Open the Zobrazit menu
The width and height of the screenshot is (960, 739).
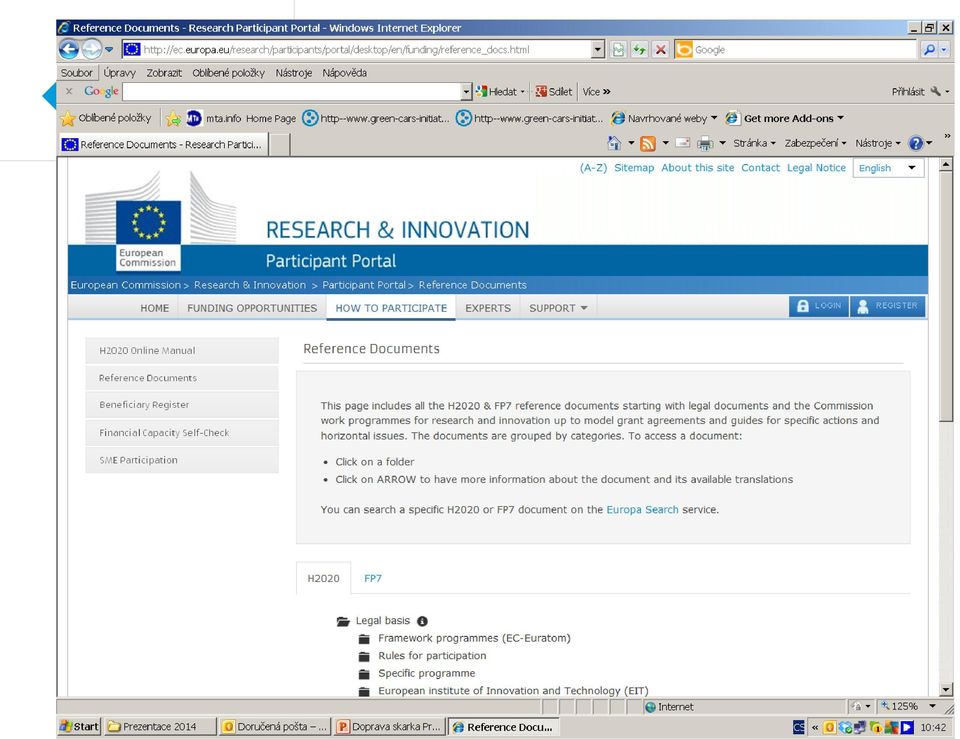coord(164,73)
